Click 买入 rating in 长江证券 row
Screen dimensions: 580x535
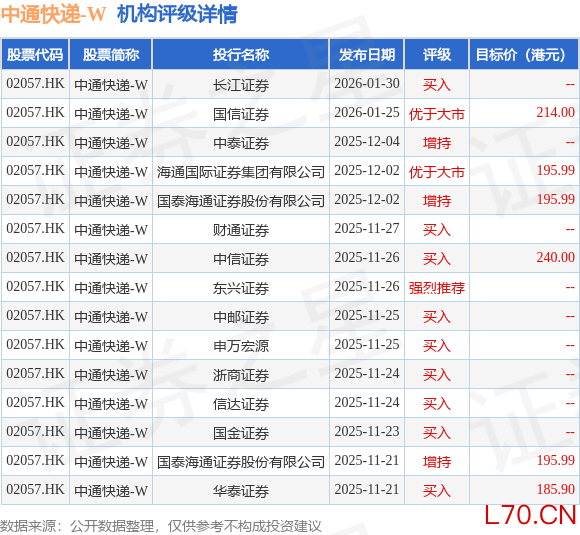[437, 85]
